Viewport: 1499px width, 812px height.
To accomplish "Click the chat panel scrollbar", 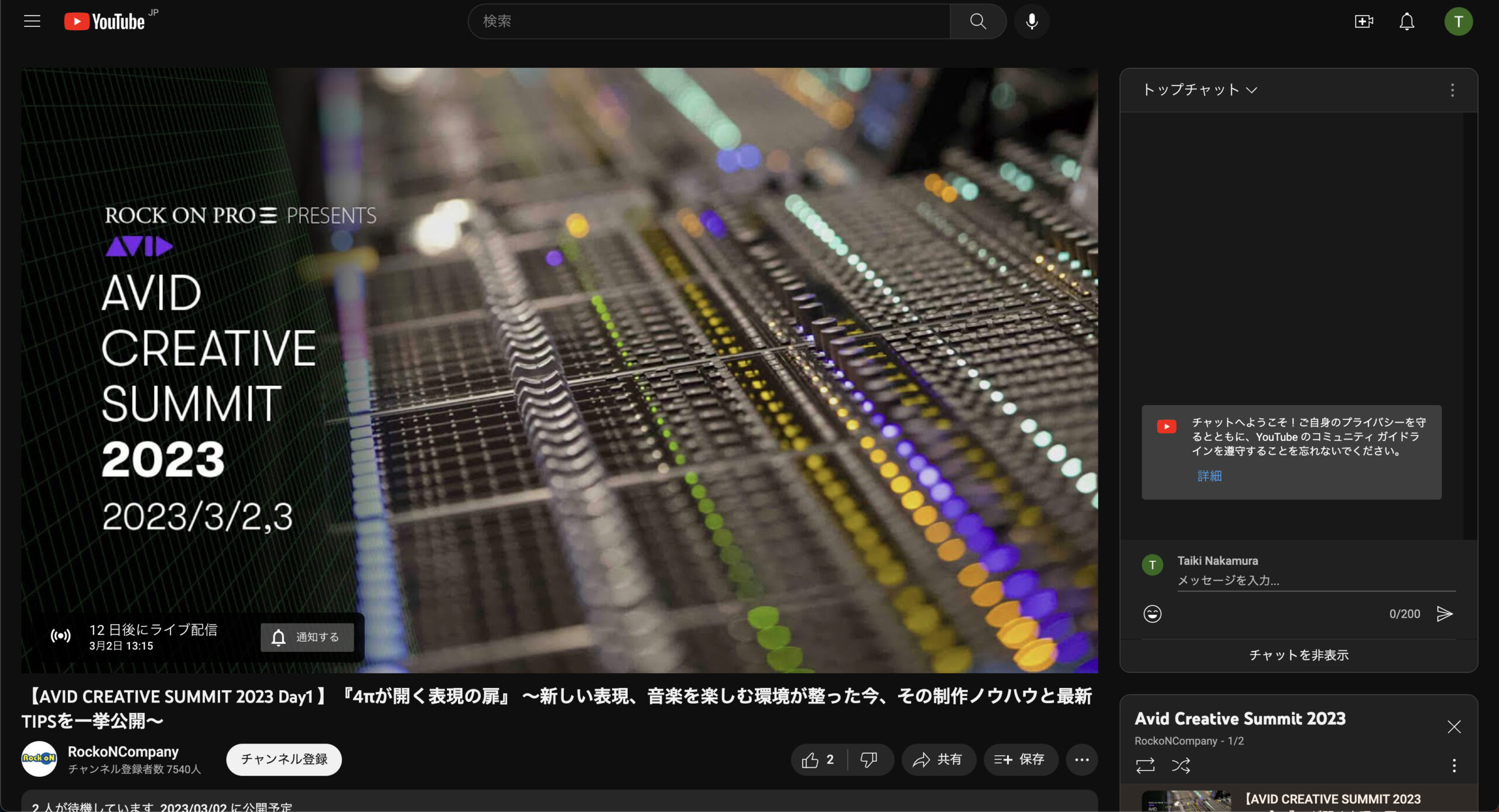I will (x=1470, y=326).
